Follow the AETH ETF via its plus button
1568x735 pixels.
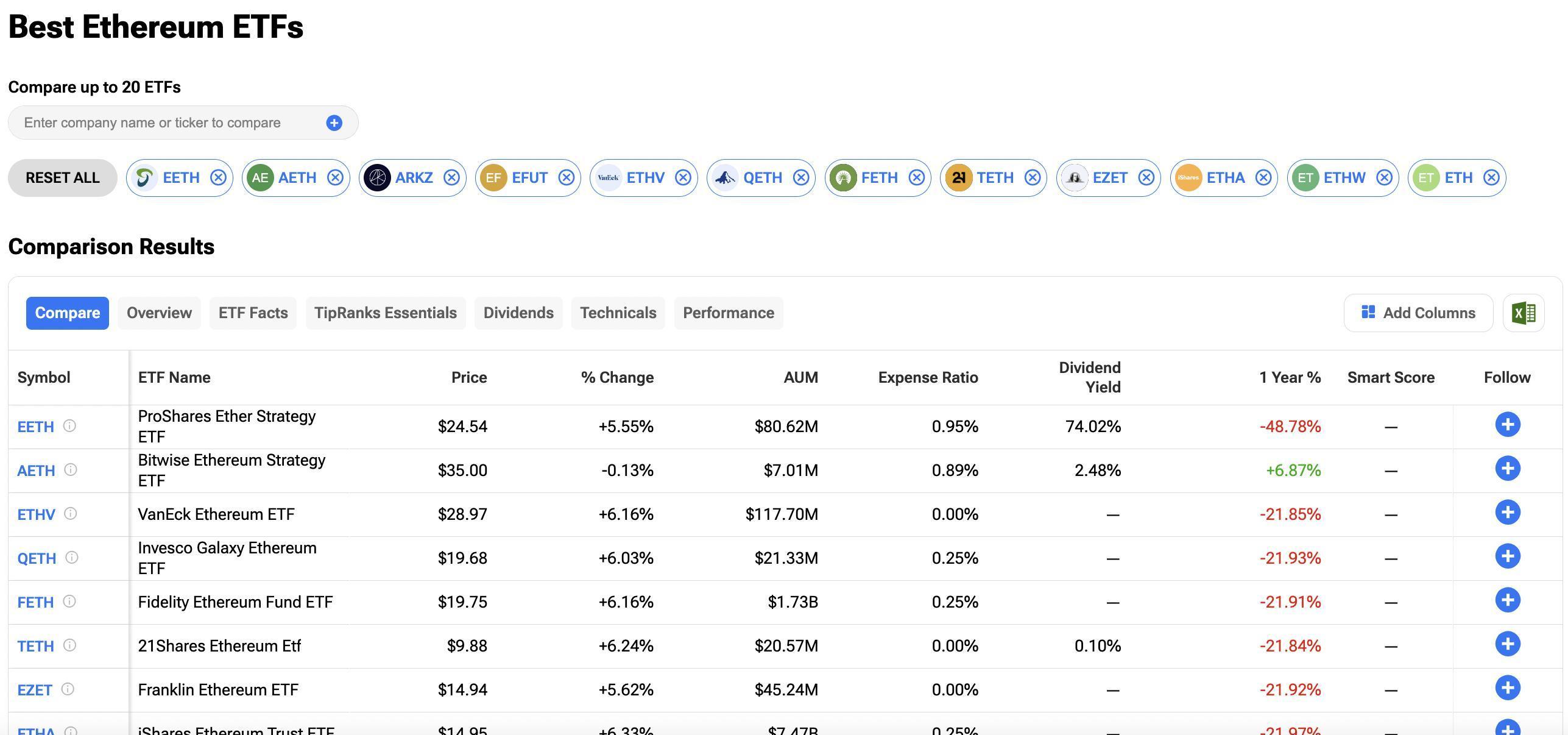[x=1508, y=469]
